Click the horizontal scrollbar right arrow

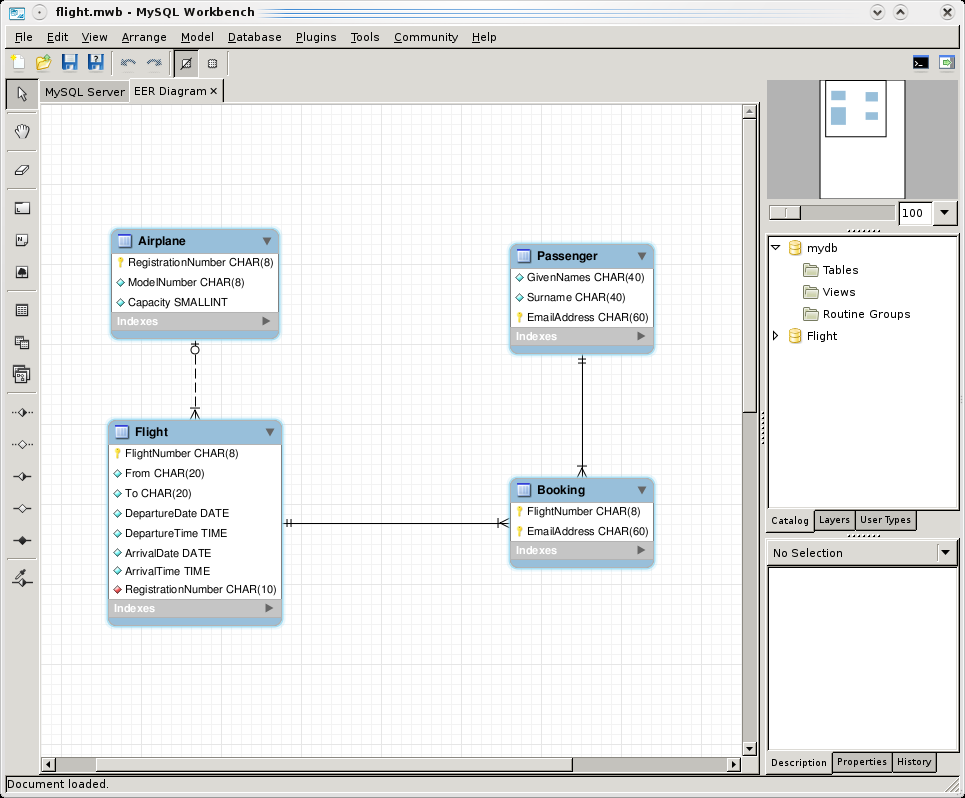734,764
